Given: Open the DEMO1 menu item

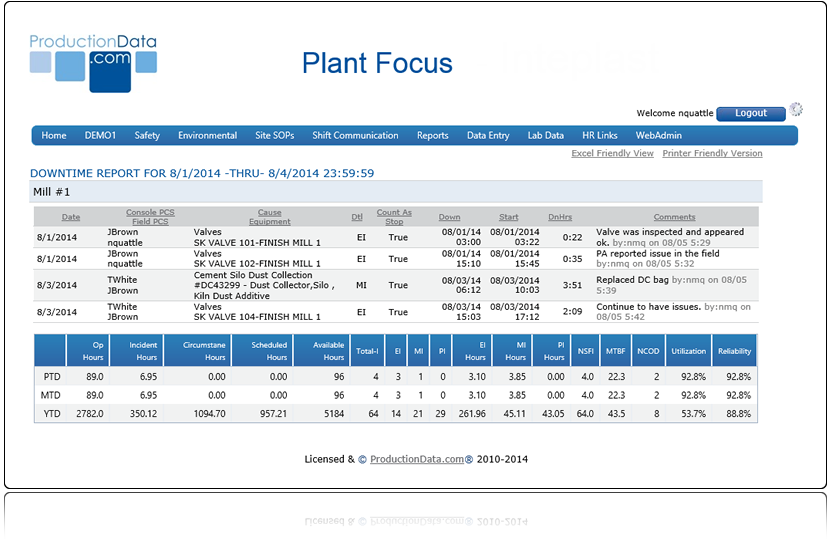Looking at the screenshot, I should click(100, 136).
